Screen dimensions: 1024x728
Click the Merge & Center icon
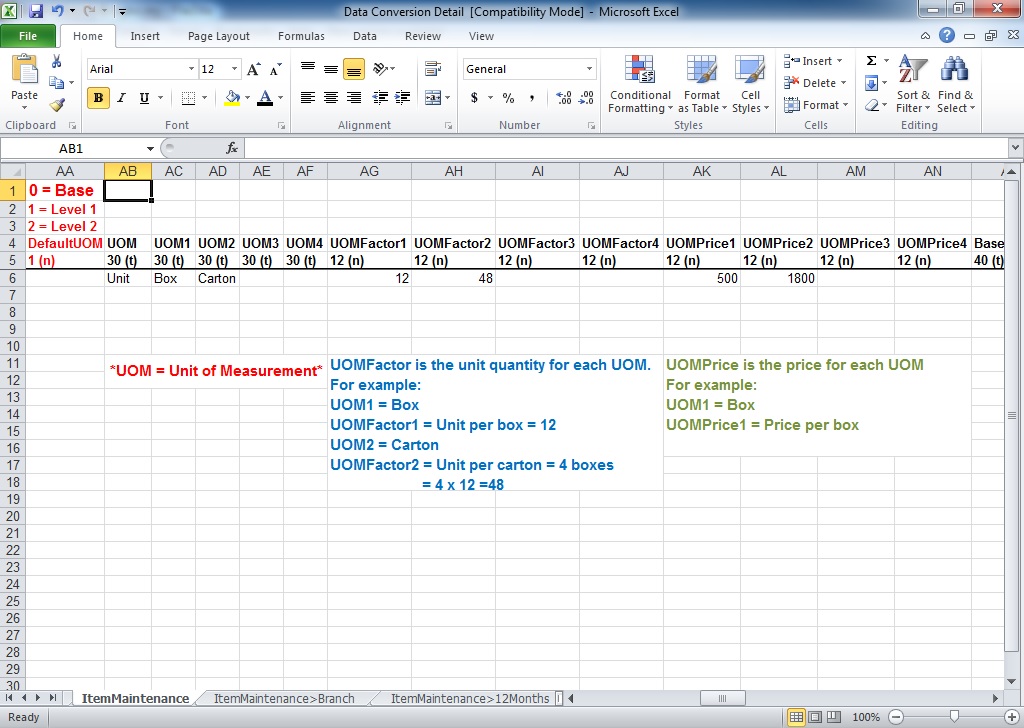[433, 98]
